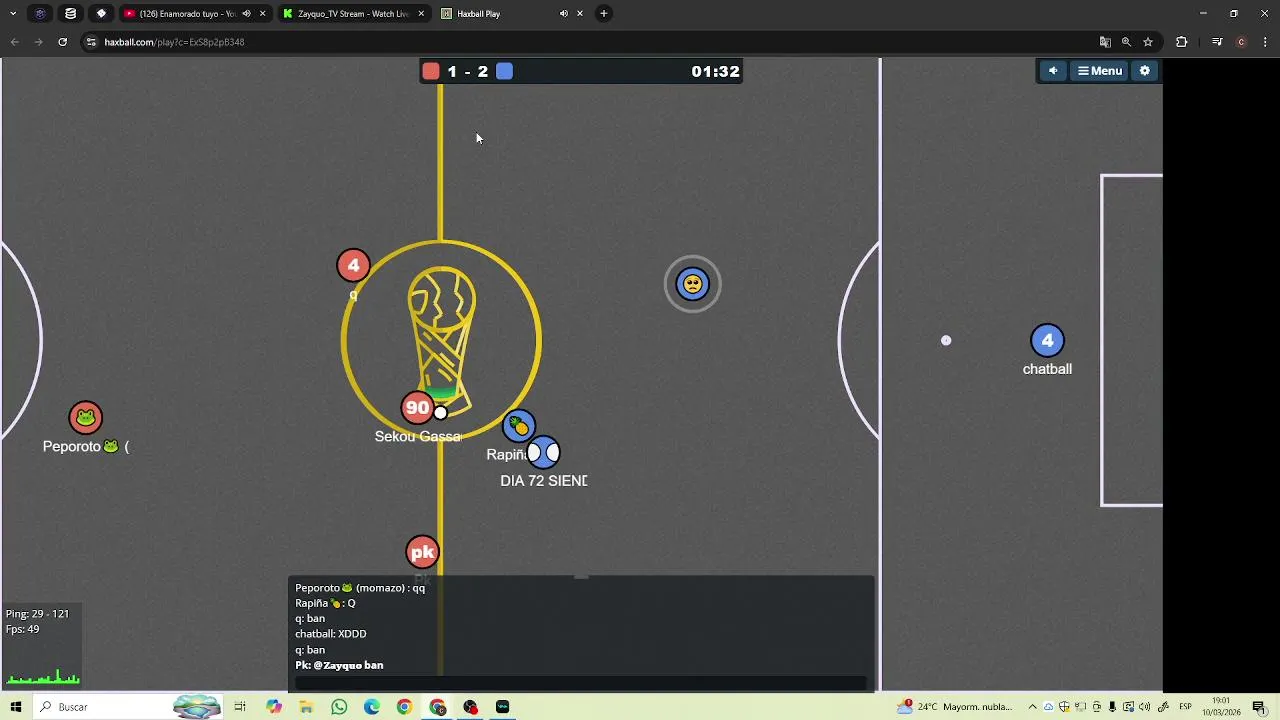The width and height of the screenshot is (1280, 720).
Task: View site information icon in address bar
Action: pos(91,42)
